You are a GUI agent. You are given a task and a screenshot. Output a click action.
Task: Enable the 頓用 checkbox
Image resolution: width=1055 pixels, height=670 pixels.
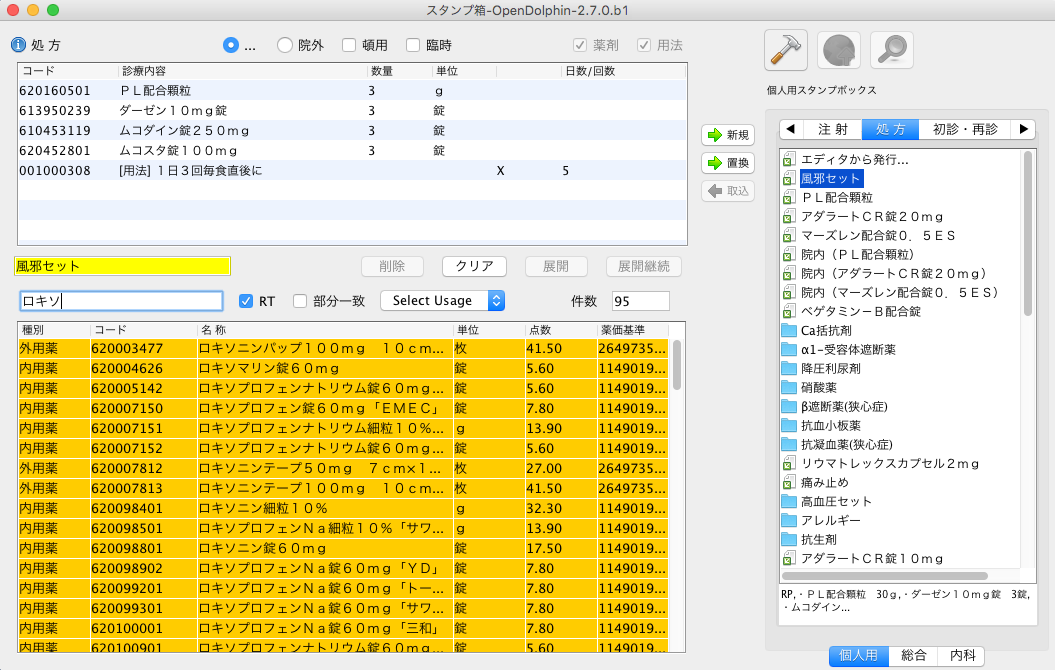point(349,45)
